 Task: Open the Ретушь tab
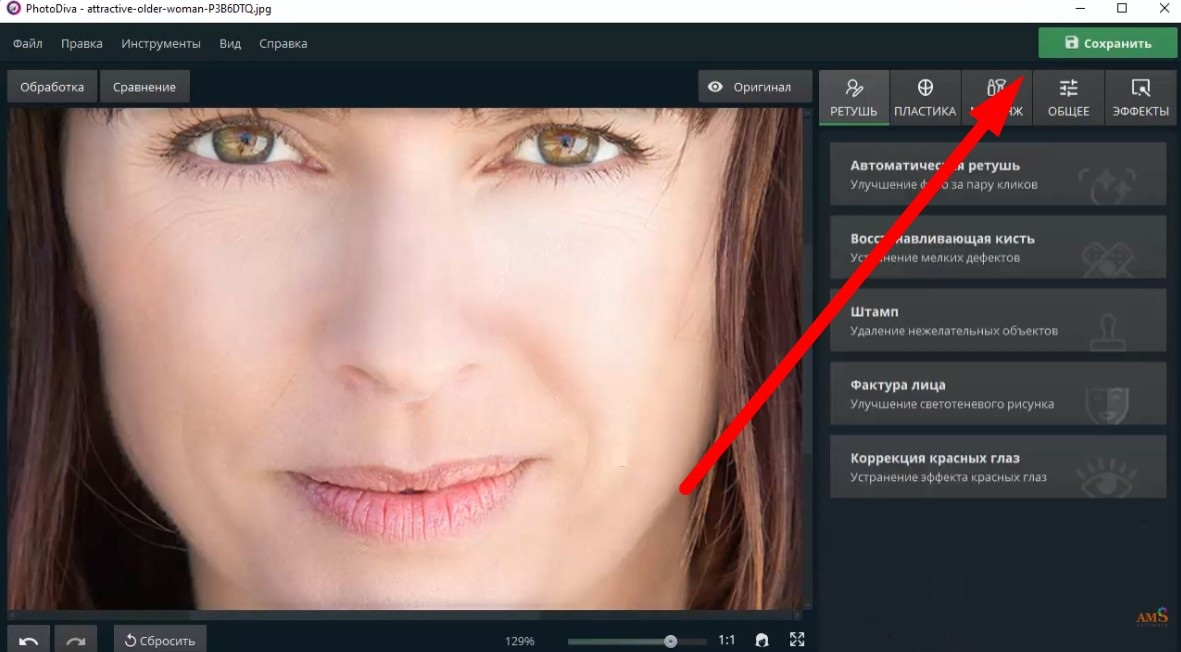853,98
